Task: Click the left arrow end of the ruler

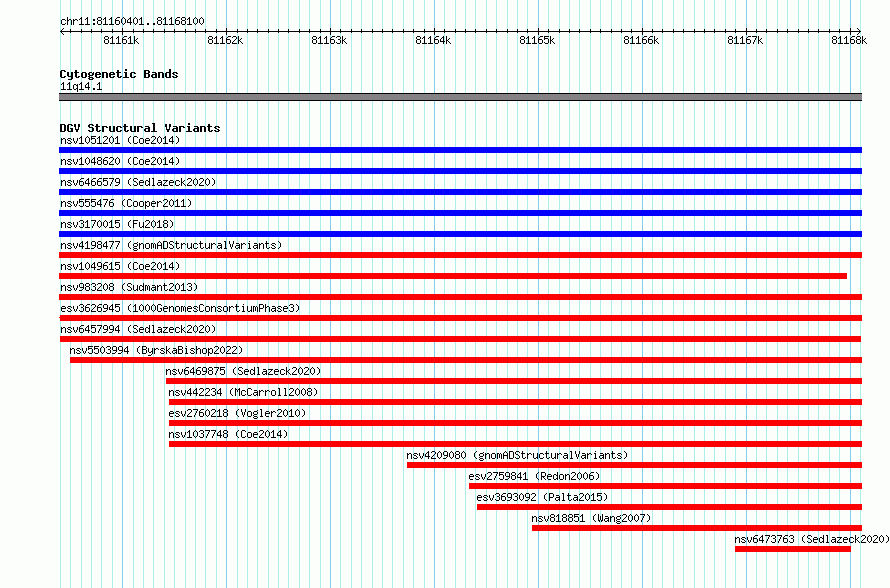Action: click(62, 32)
